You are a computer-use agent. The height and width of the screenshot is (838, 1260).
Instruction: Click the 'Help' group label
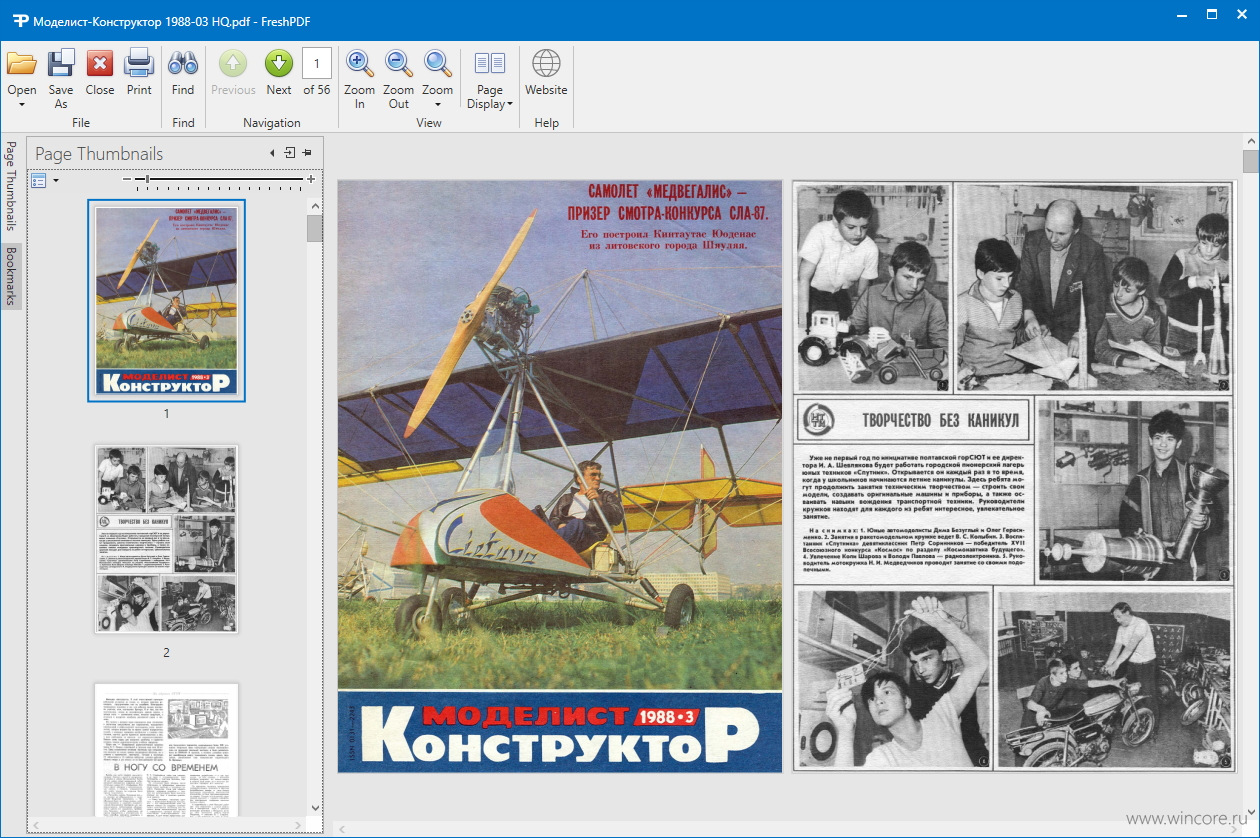[547, 123]
